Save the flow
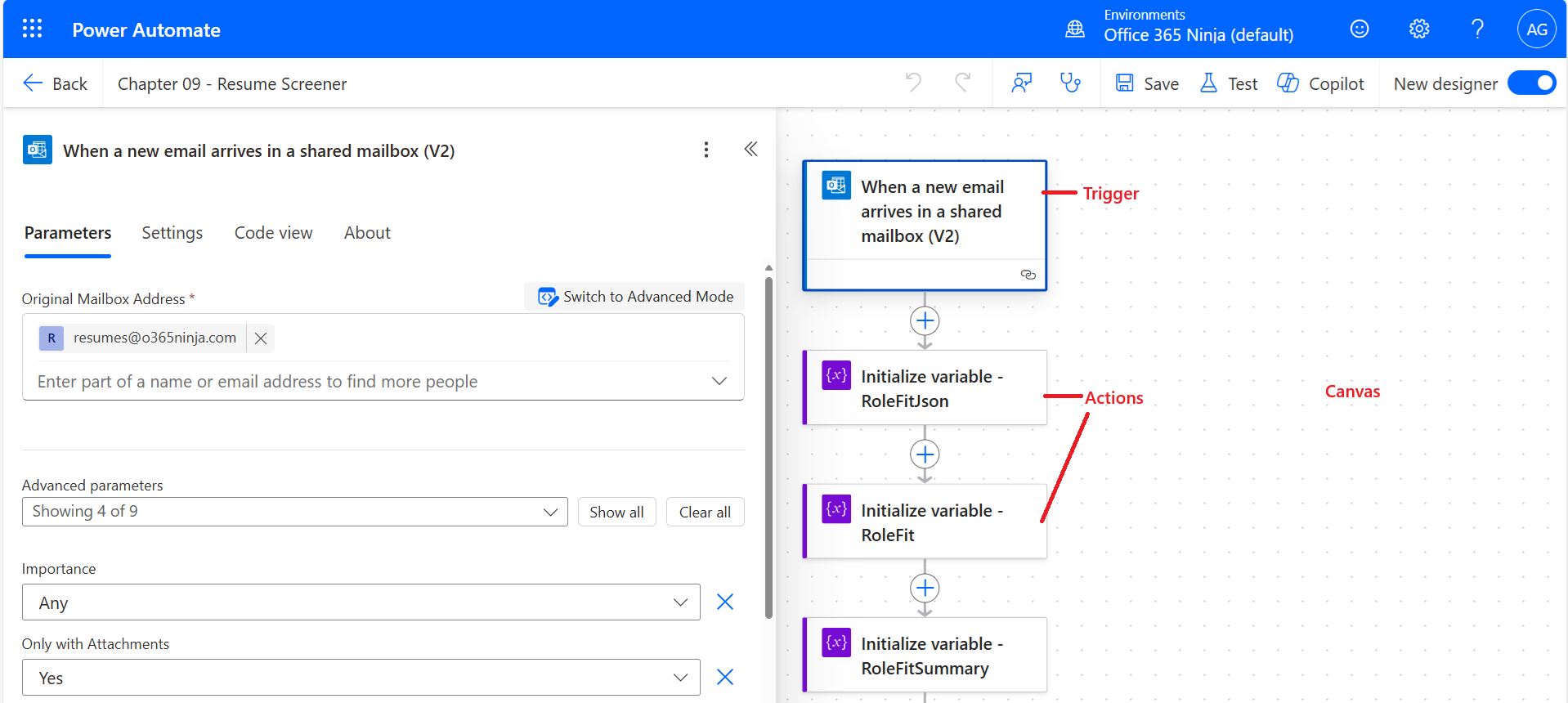 pos(1147,83)
